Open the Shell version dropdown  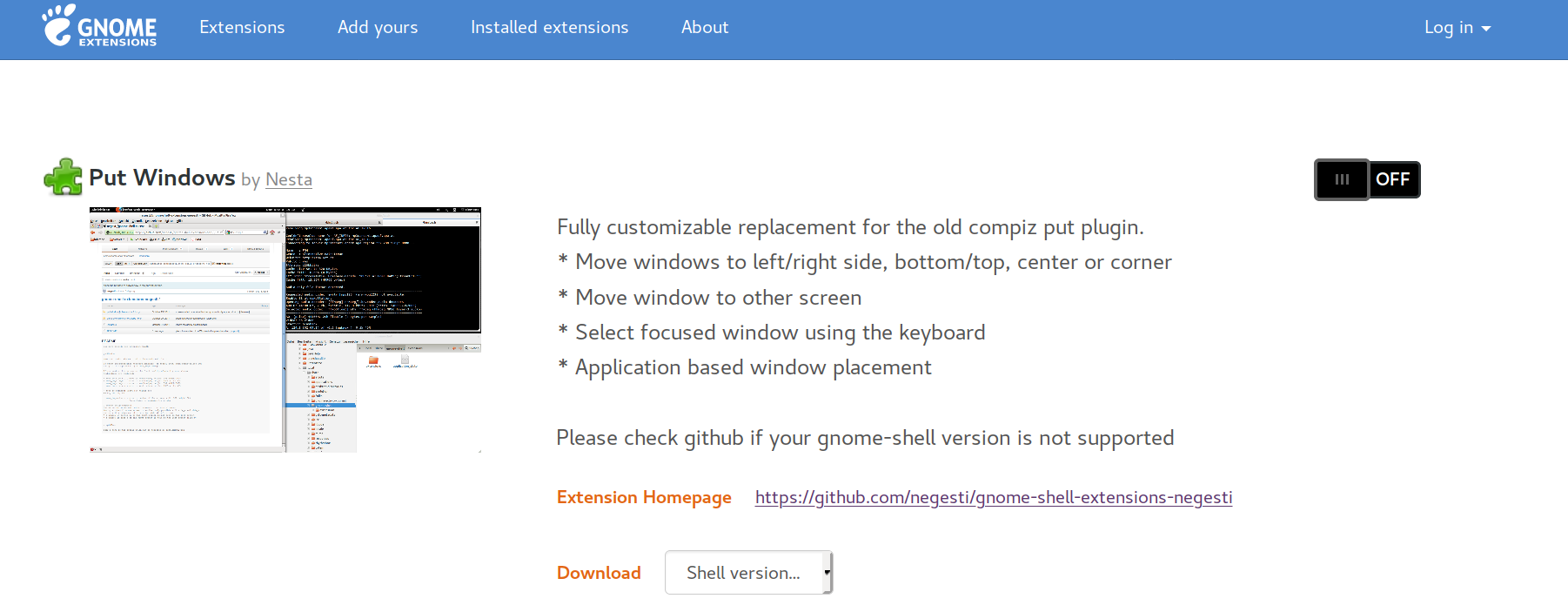(x=747, y=572)
